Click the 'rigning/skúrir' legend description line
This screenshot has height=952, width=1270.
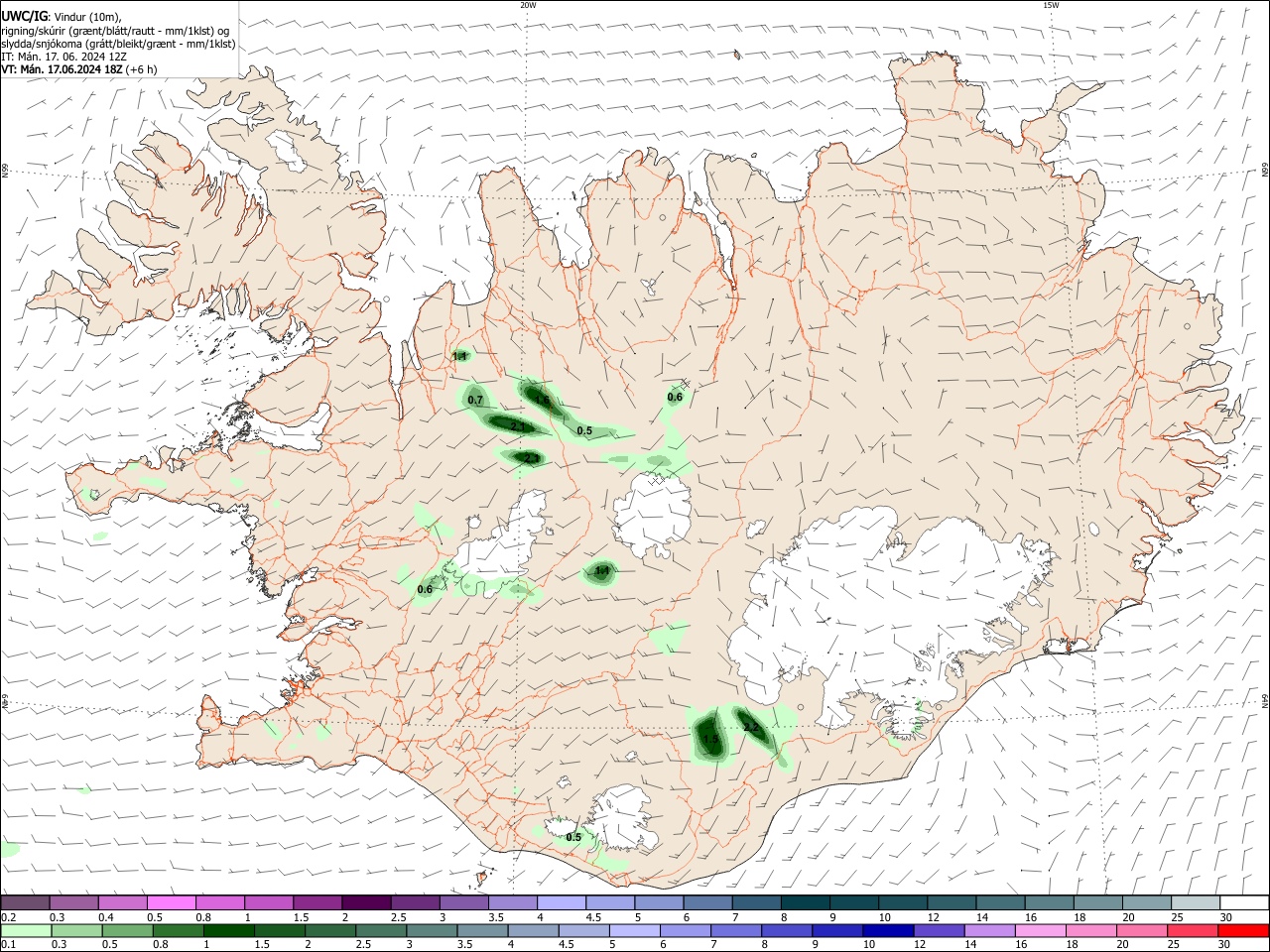117,31
